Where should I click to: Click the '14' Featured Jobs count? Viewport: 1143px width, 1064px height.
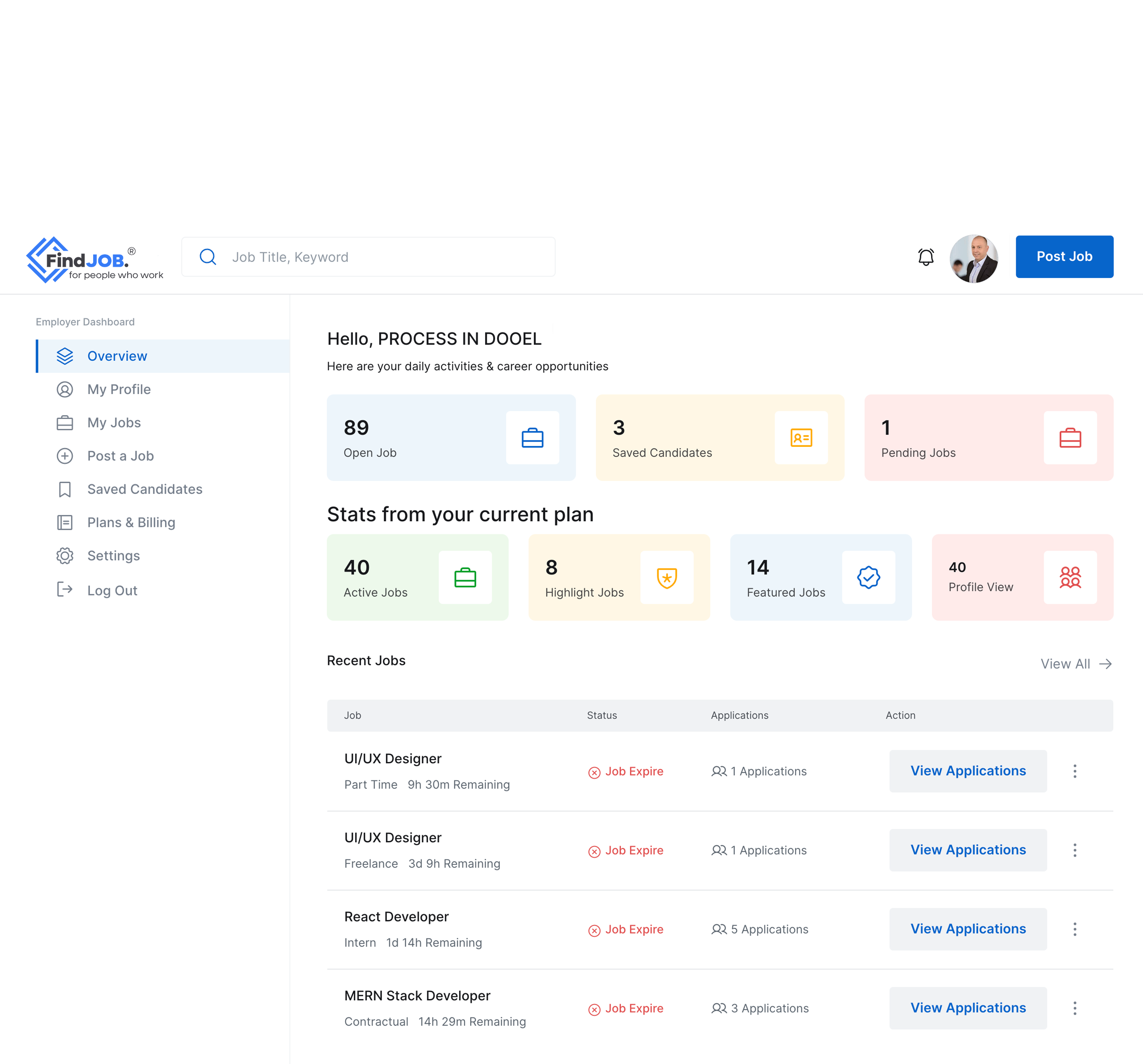click(x=758, y=567)
